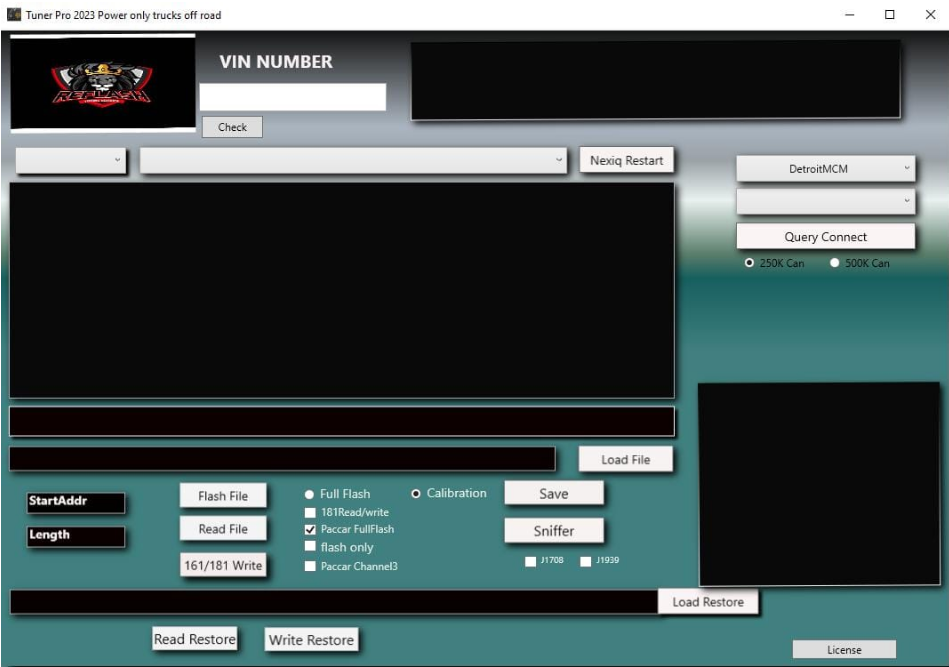Click inside the VIN NUMBER input field
This screenshot has height=667, width=949.
[294, 97]
